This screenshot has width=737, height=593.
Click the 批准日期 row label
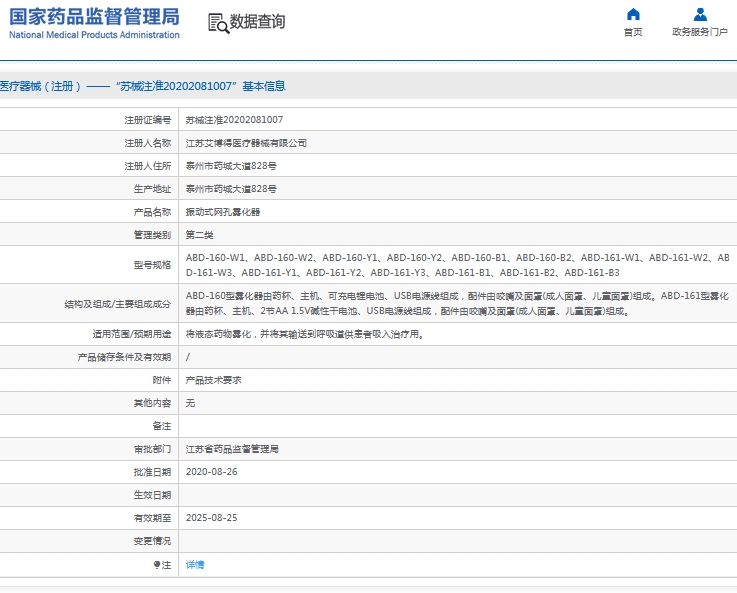tap(152, 472)
